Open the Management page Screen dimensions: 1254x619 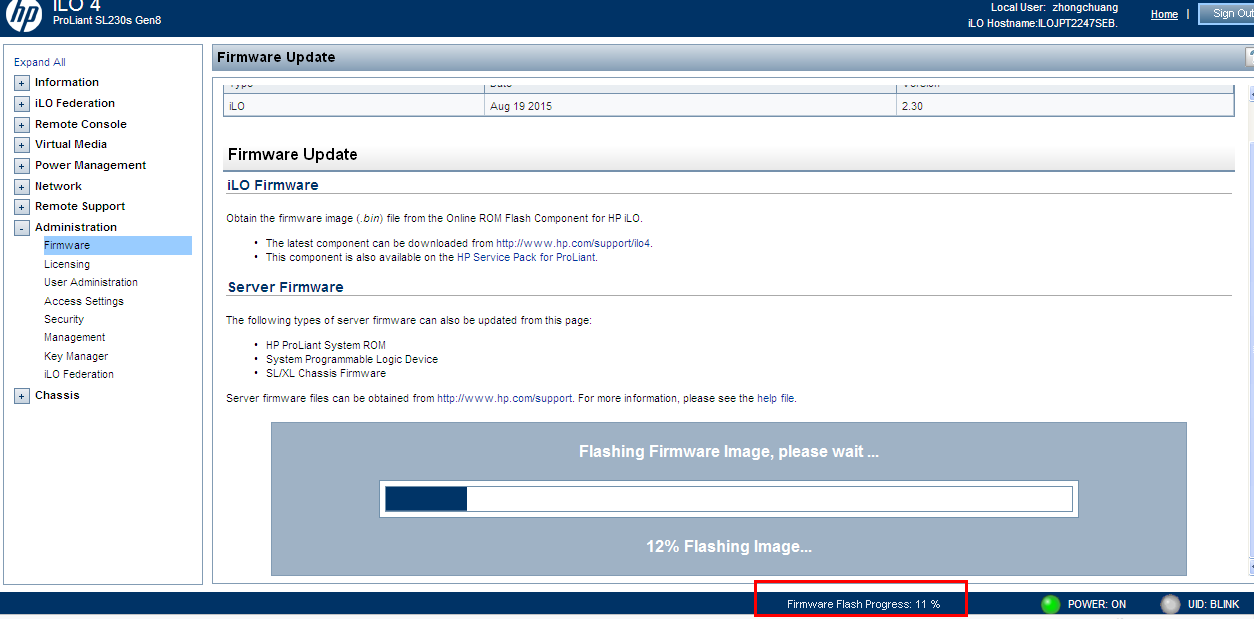coord(75,337)
